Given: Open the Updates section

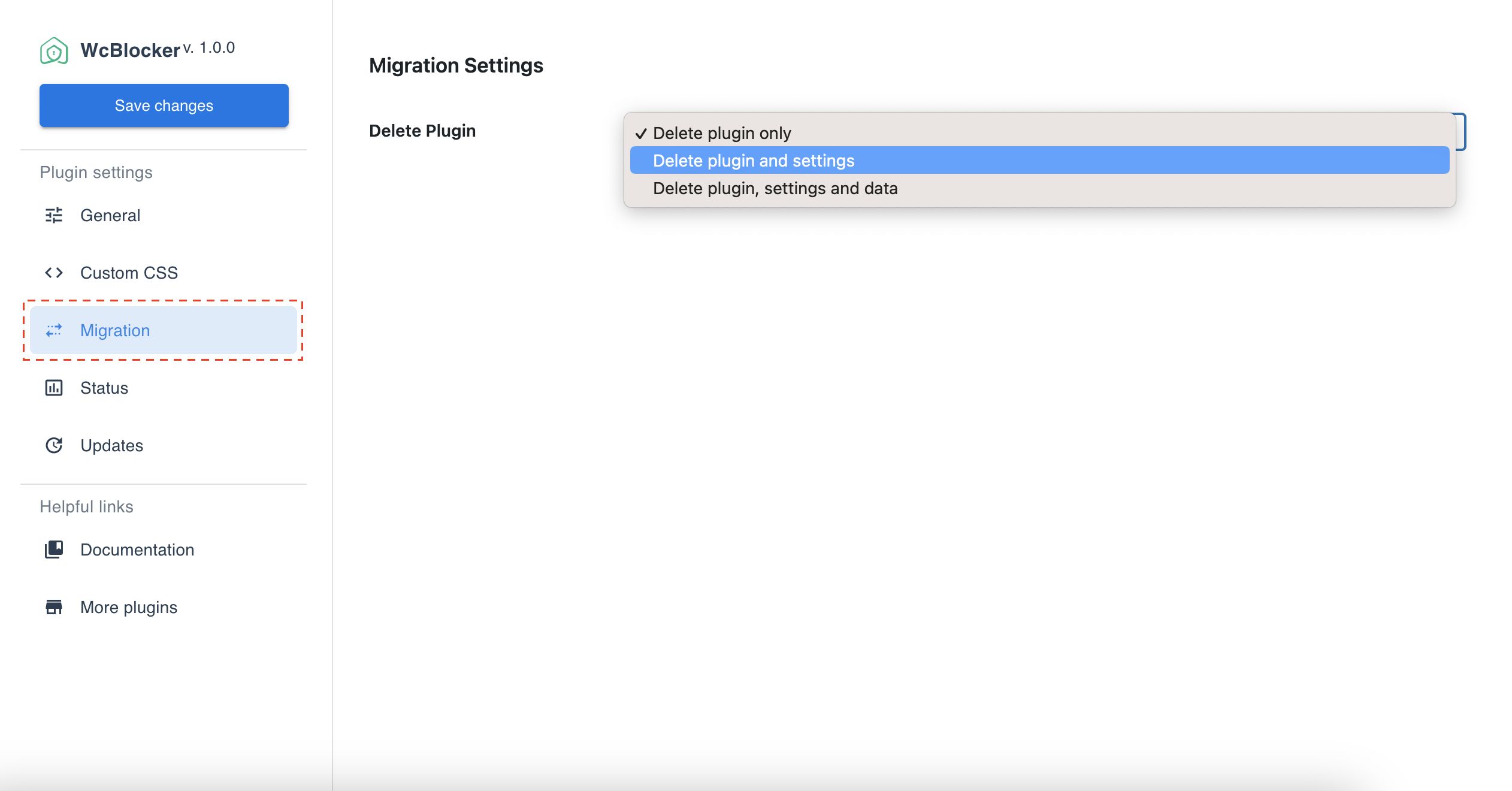Looking at the screenshot, I should point(112,445).
